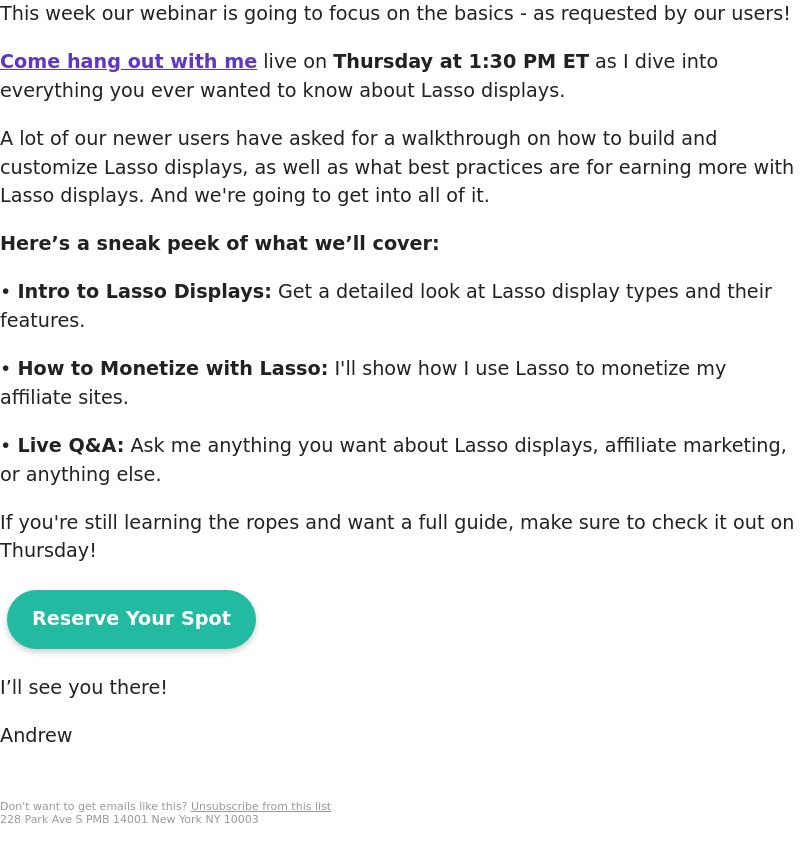Click the 'Andrew' signature text
Image resolution: width=800 pixels, height=856 pixels.
[x=36, y=735]
